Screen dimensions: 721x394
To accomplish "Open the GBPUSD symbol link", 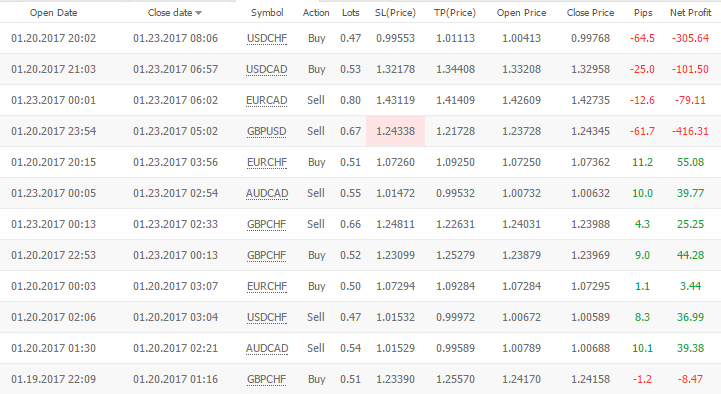I will click(x=267, y=131).
